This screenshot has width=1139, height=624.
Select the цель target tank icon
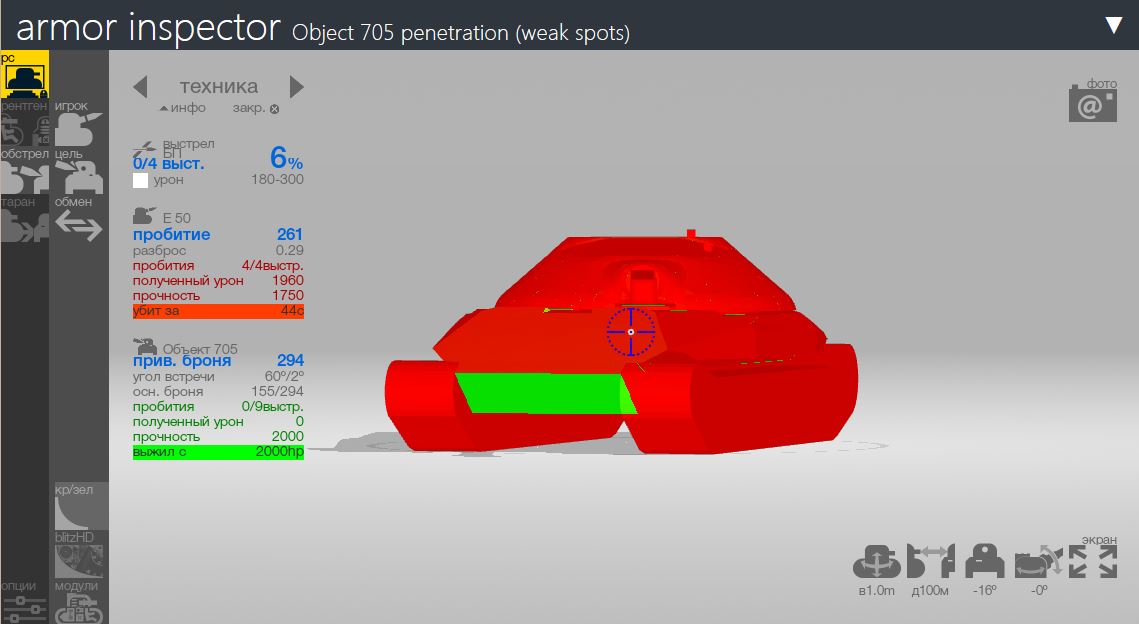(79, 178)
